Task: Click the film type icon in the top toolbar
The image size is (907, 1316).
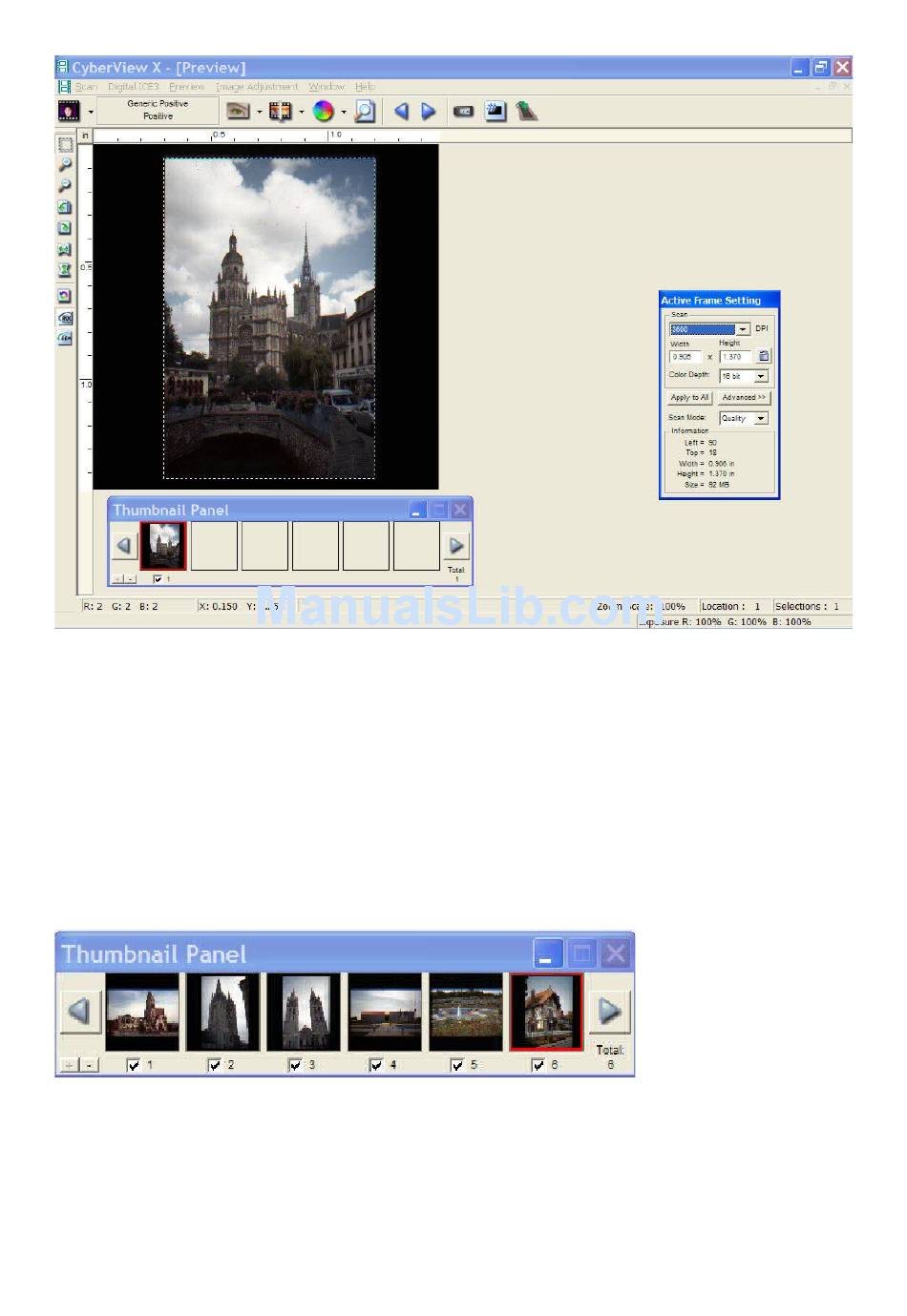Action: point(69,111)
